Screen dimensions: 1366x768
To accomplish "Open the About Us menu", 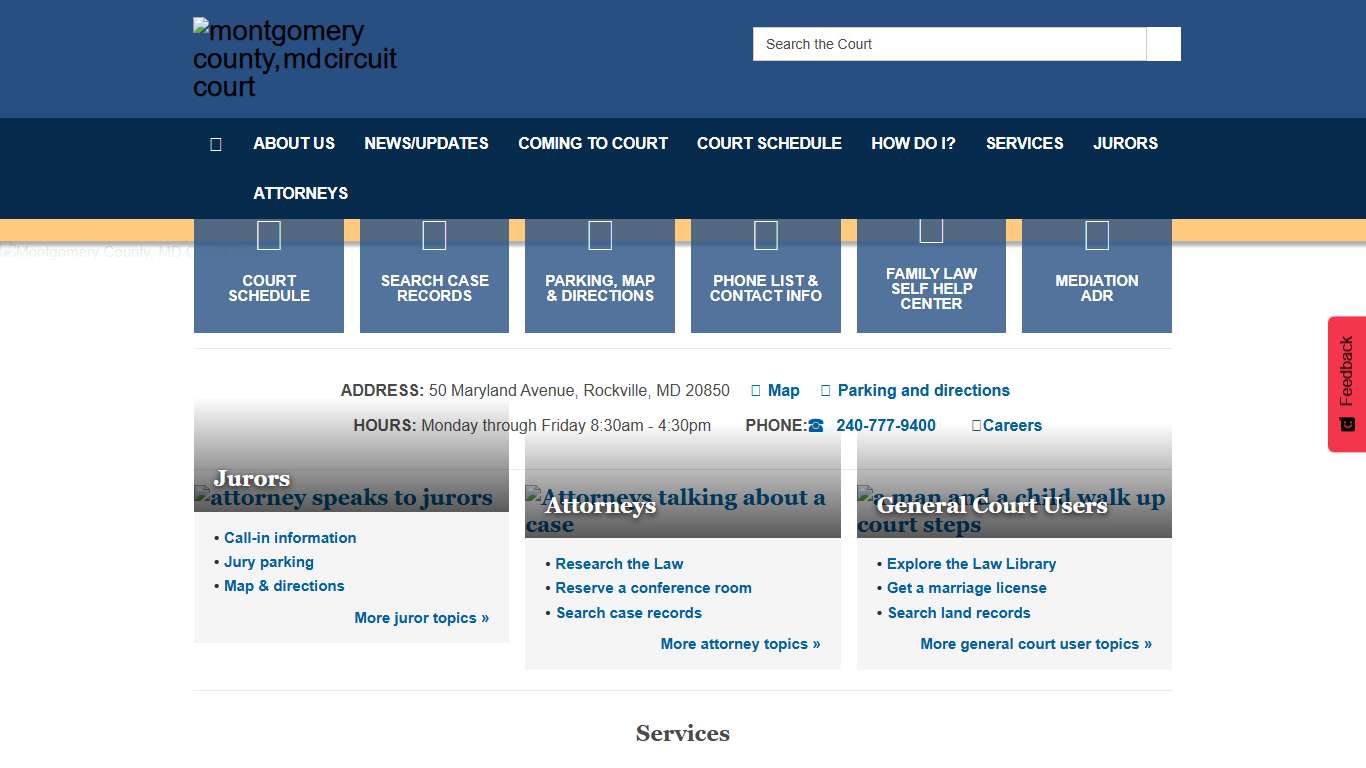I will (294, 143).
